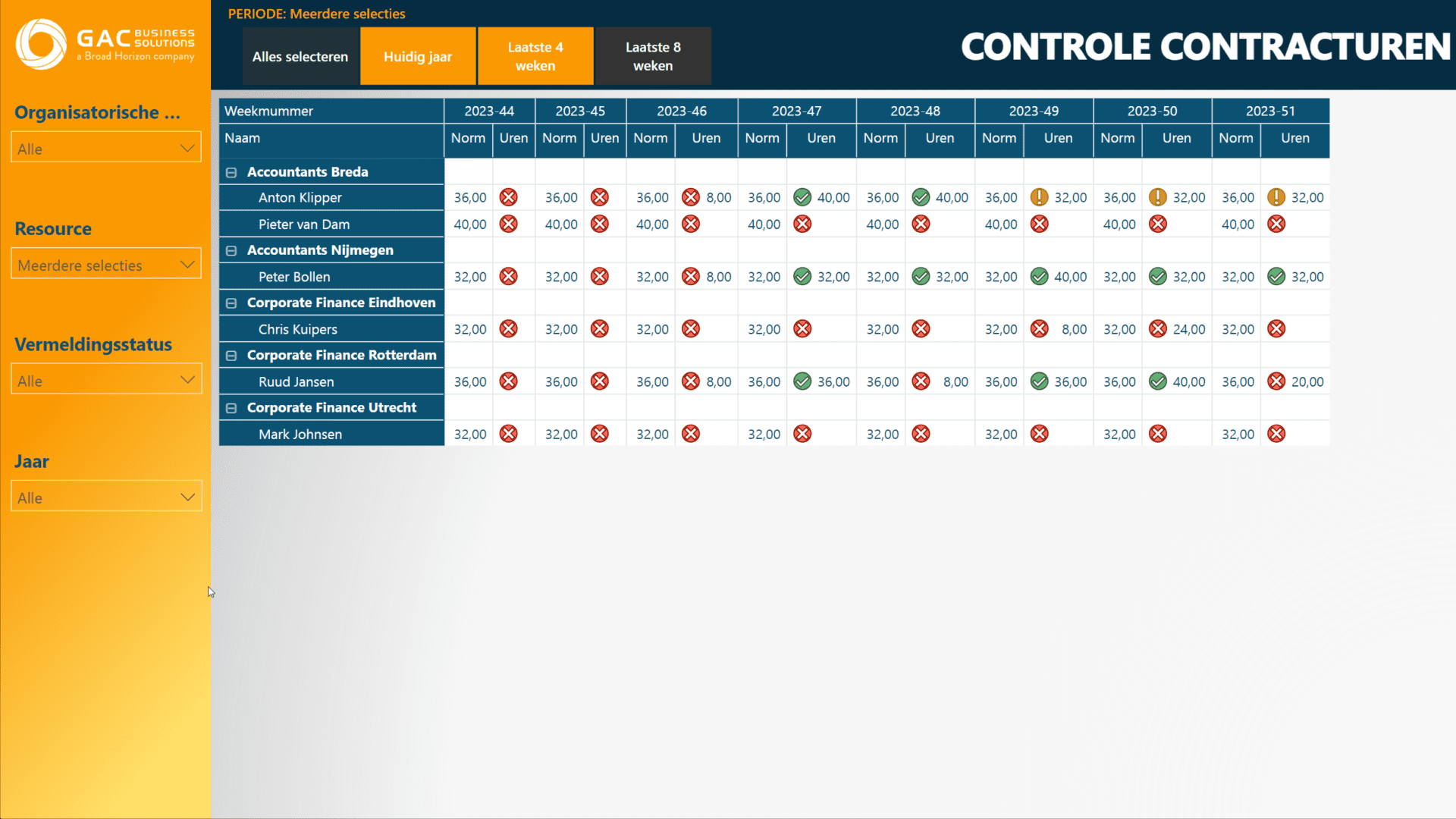The height and width of the screenshot is (819, 1456).
Task: Click green check icon for Anton Klipper week 2023-48
Action: (x=921, y=198)
